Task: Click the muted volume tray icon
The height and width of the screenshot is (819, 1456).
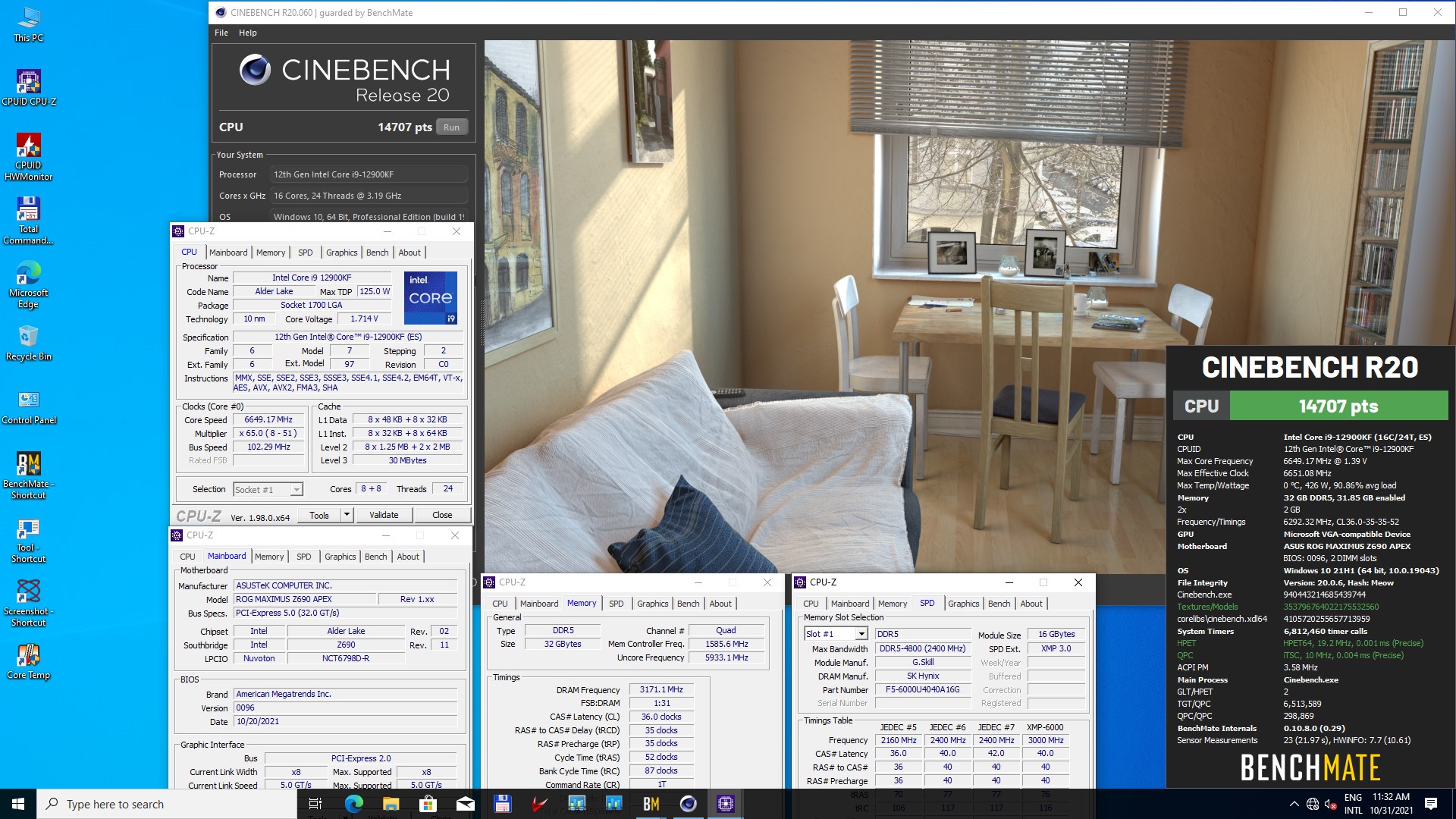Action: pyautogui.click(x=1331, y=805)
